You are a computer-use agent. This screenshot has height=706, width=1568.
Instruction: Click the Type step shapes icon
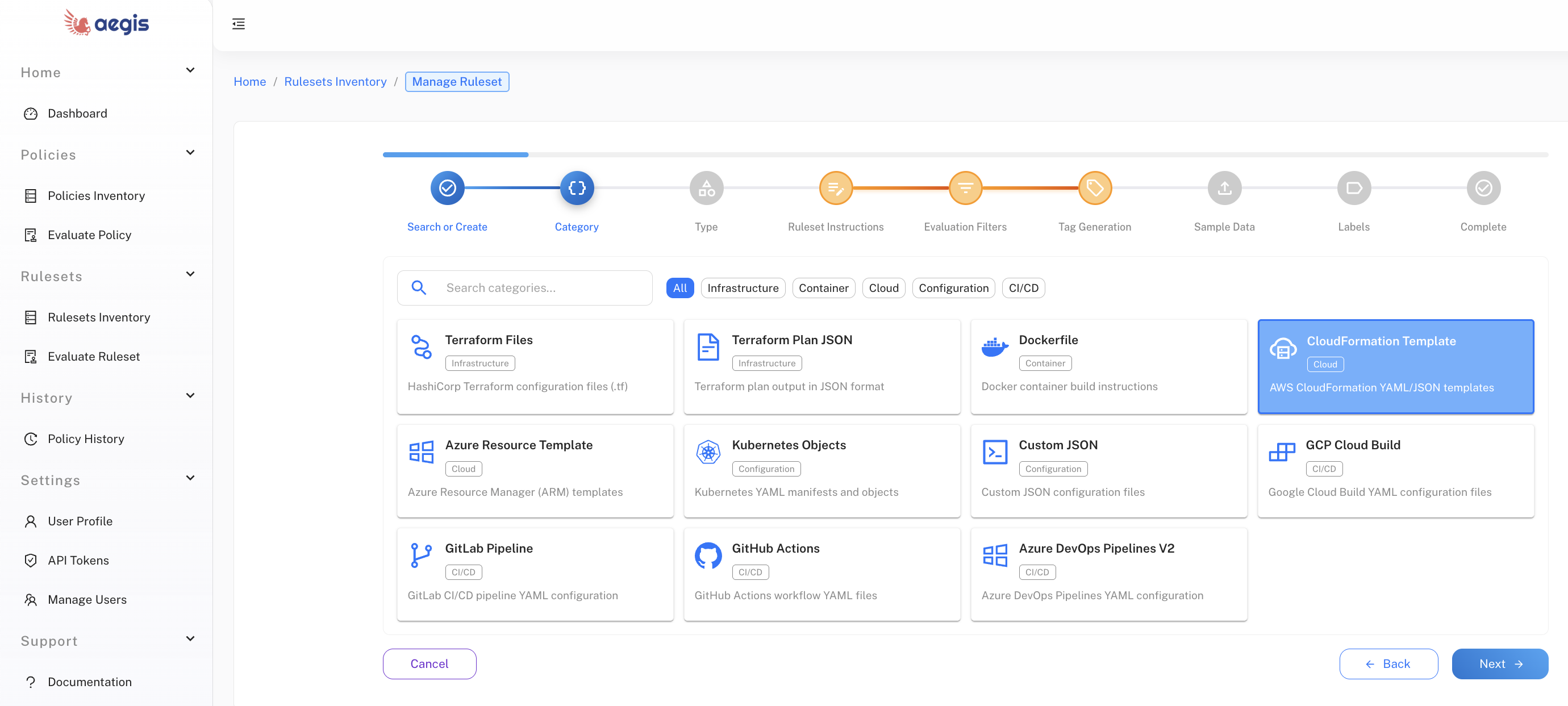pos(706,188)
